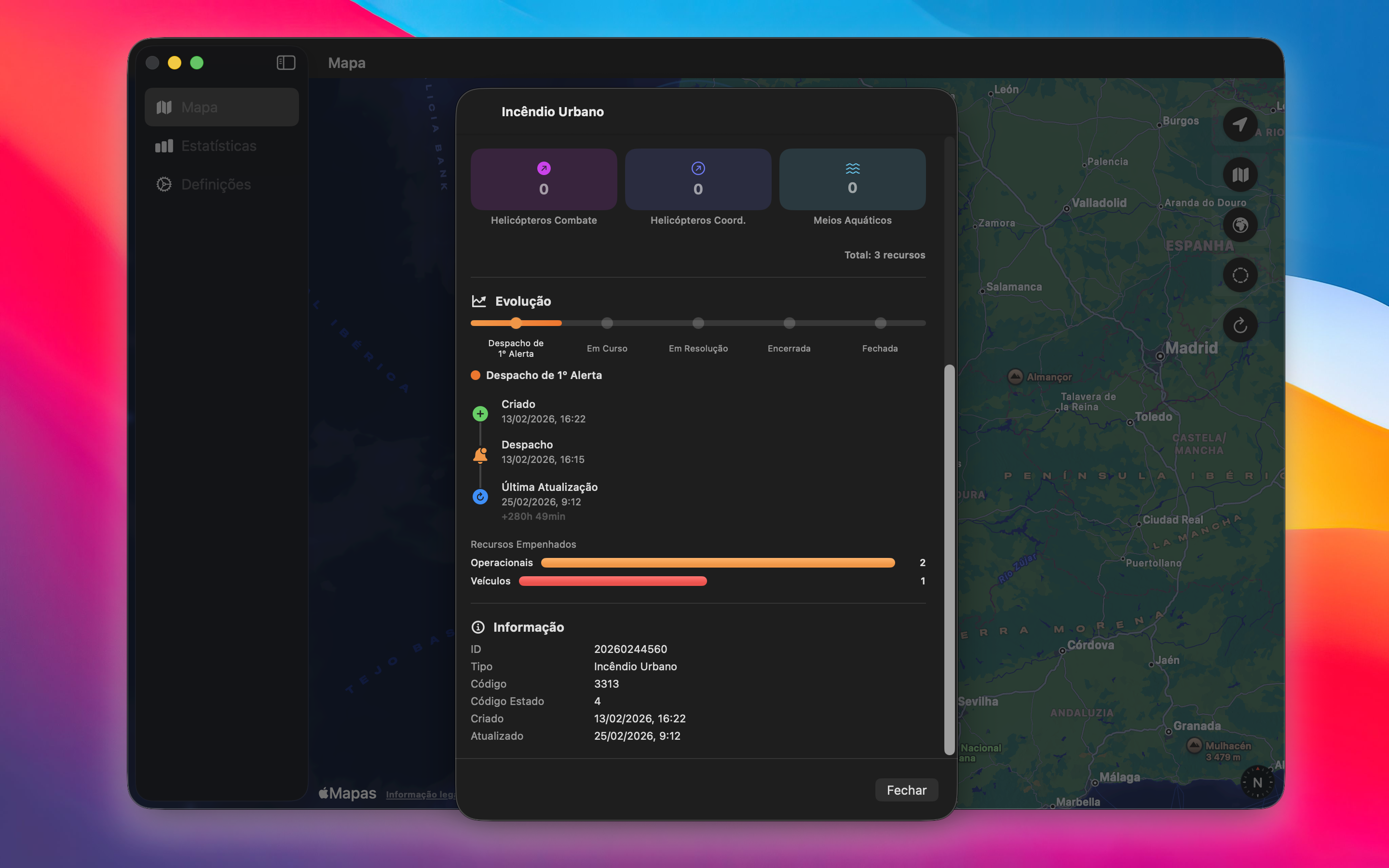Click the 'Total: 3 recursos' text
Image resolution: width=1389 pixels, height=868 pixels.
[885, 255]
